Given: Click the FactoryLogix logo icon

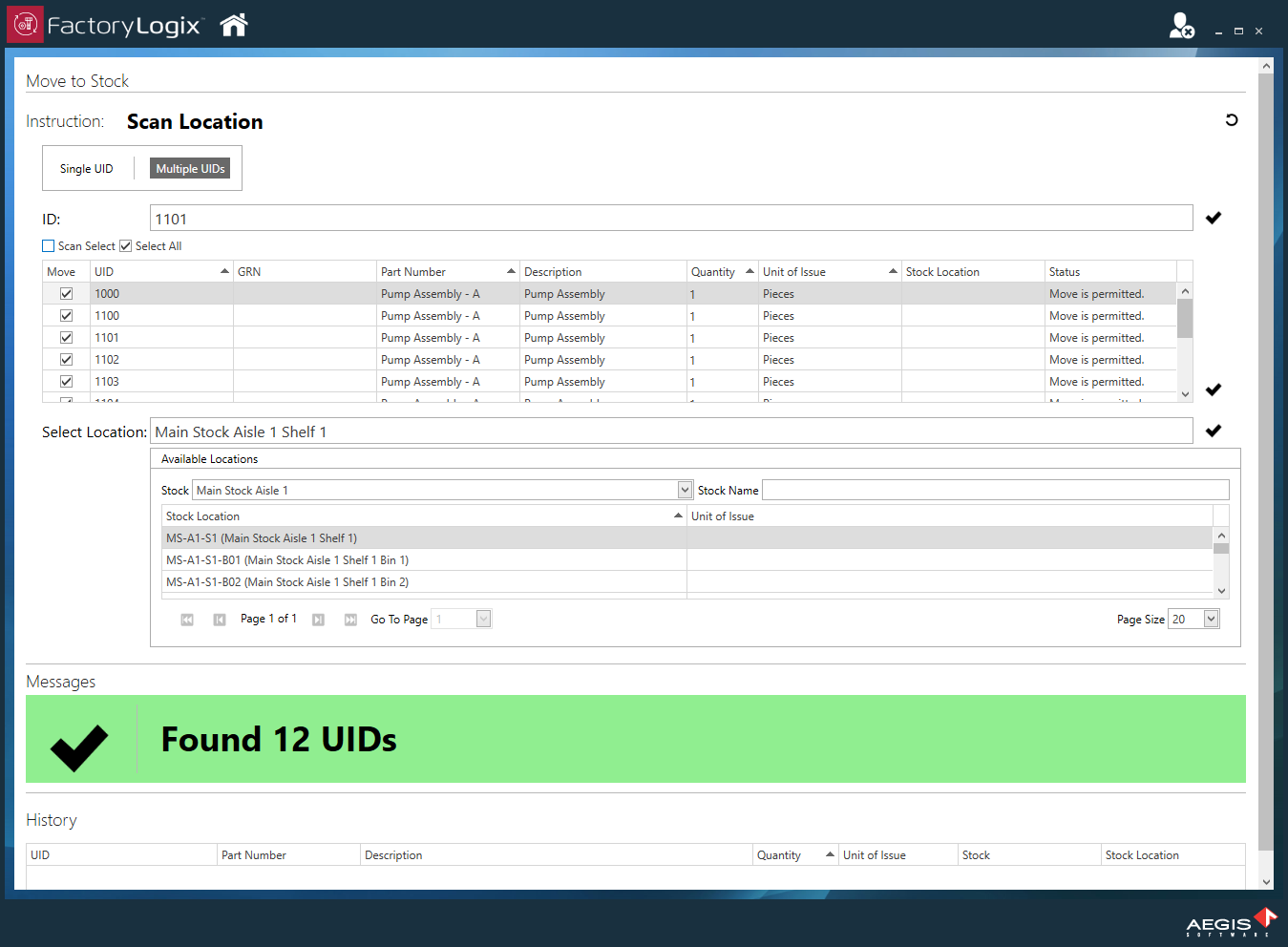Looking at the screenshot, I should coord(24,23).
